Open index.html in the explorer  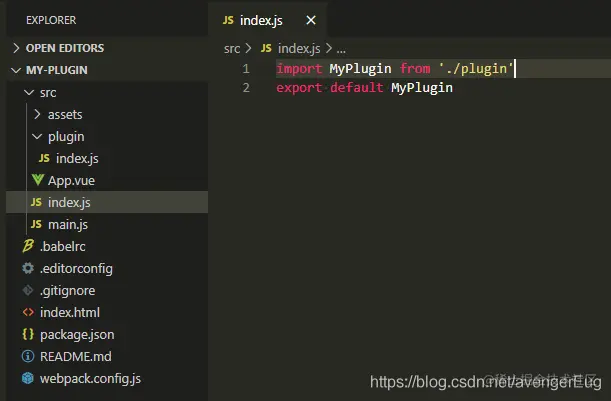coord(70,313)
